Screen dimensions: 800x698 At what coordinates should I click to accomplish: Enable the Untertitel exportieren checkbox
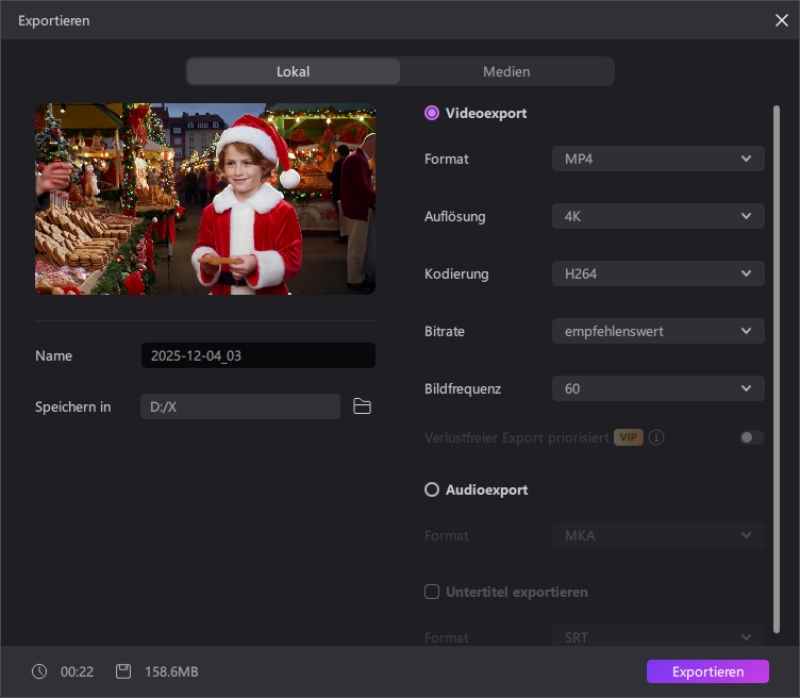click(431, 591)
